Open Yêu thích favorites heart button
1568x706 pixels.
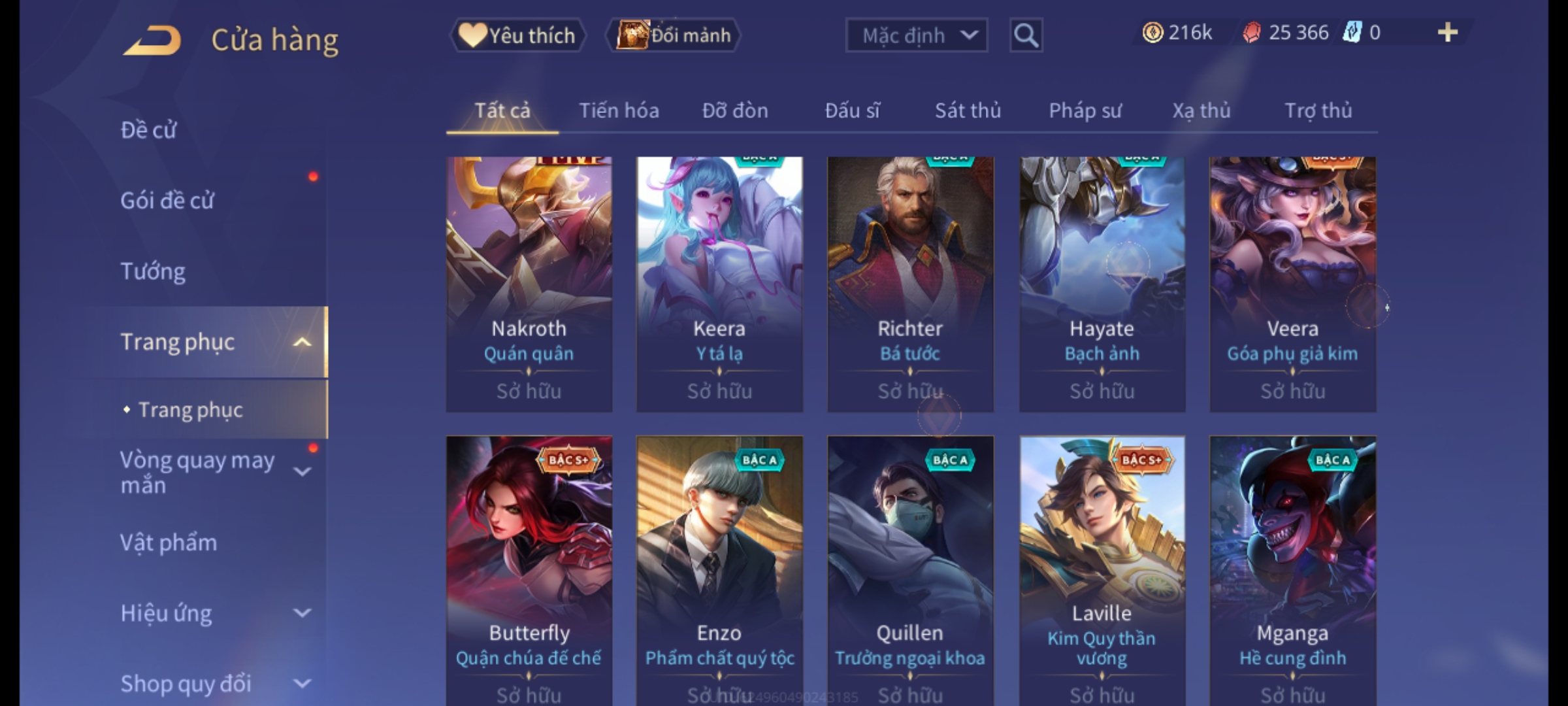518,35
